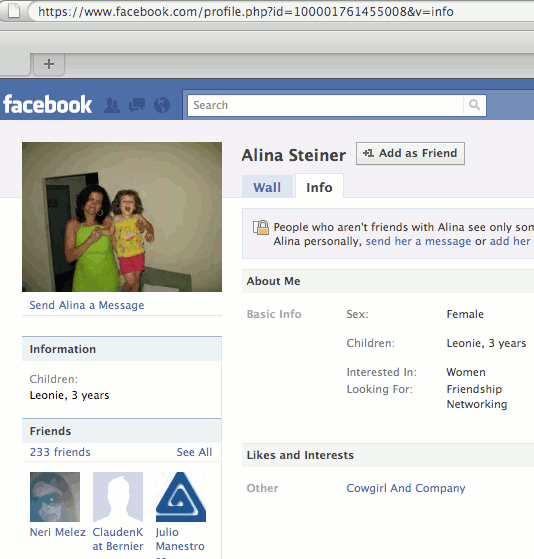Click the search magnifier icon
534x559 pixels.
coord(474,105)
